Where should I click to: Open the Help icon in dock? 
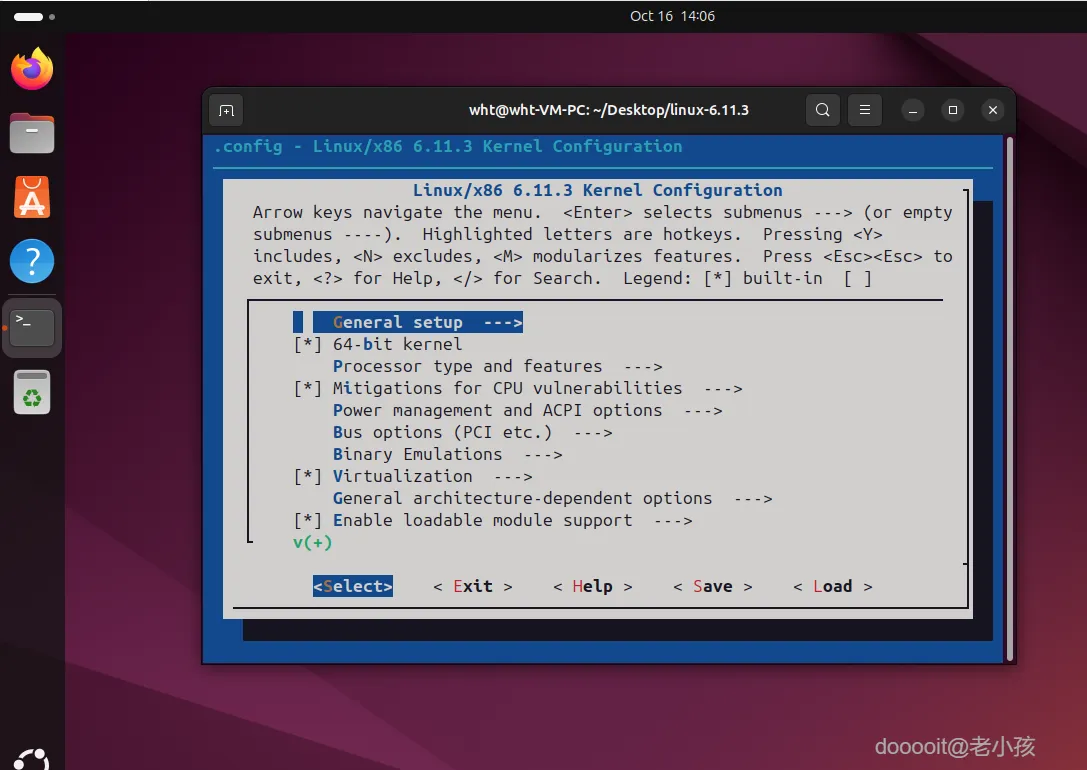[32, 261]
